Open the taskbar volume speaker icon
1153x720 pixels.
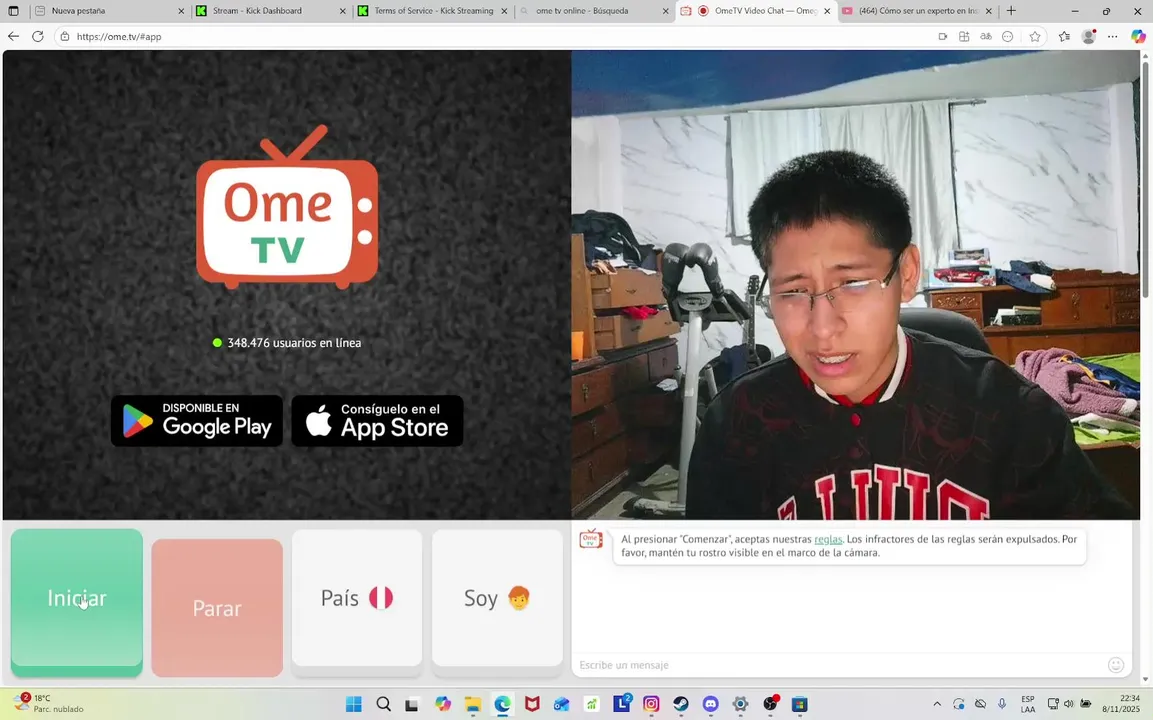1068,704
